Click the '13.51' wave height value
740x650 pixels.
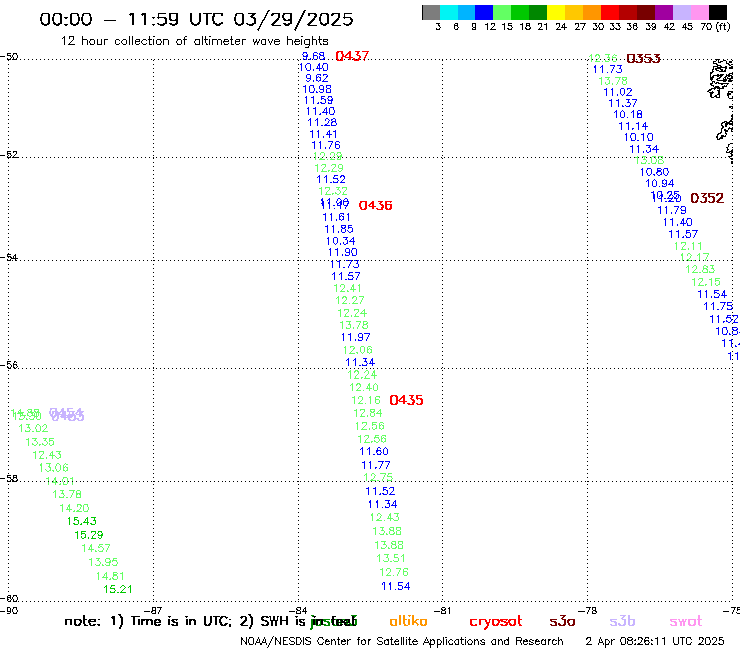click(391, 558)
